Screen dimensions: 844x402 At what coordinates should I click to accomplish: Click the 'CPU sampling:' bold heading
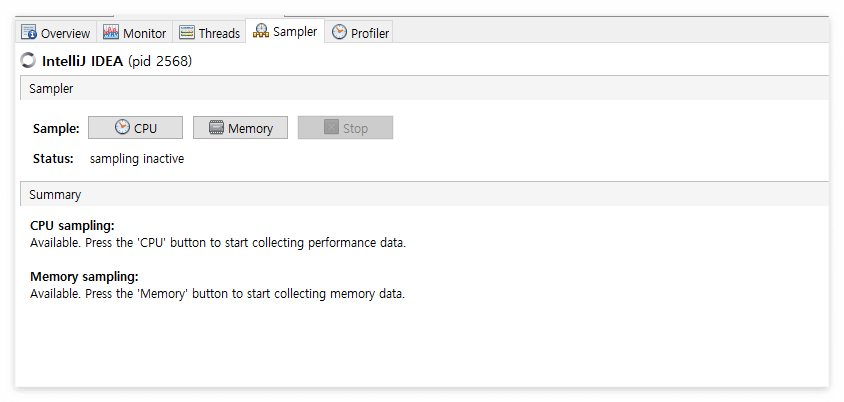[72, 225]
